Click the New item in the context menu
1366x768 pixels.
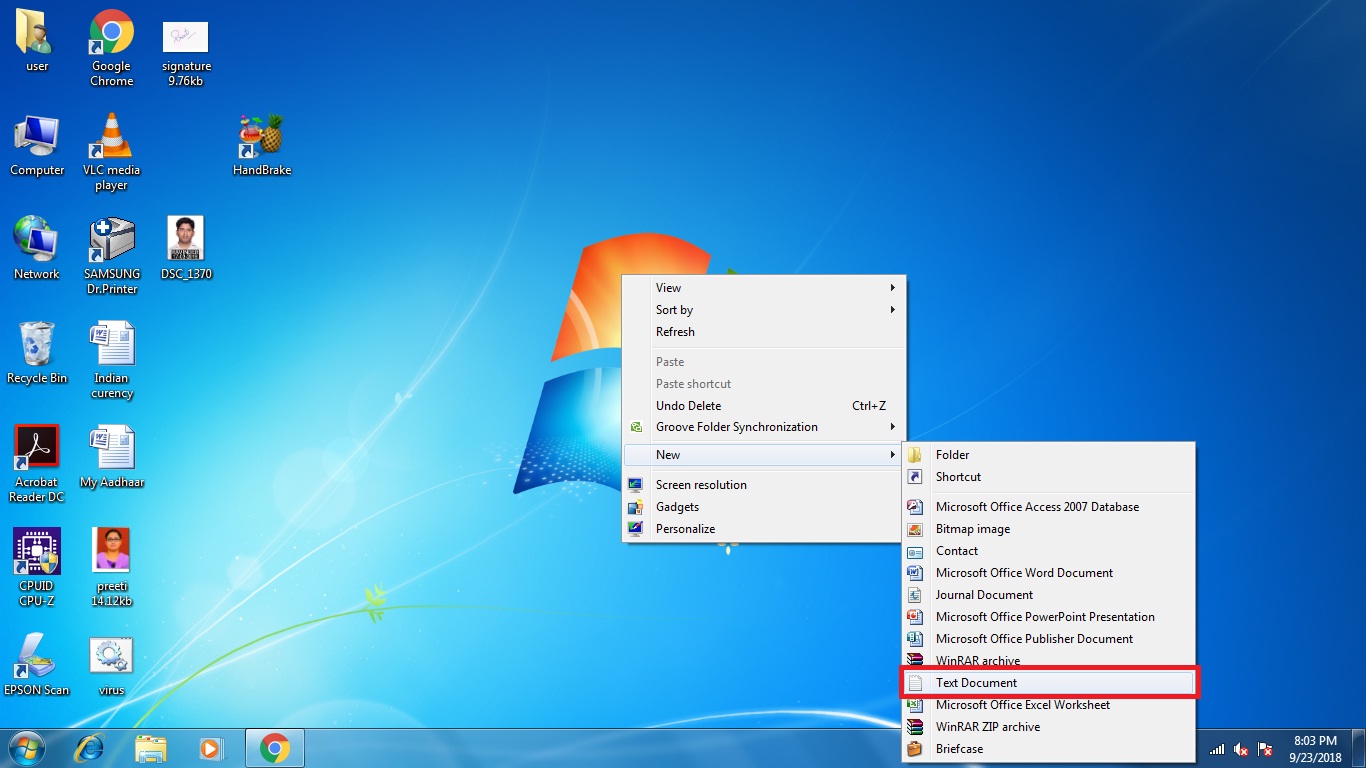(763, 455)
